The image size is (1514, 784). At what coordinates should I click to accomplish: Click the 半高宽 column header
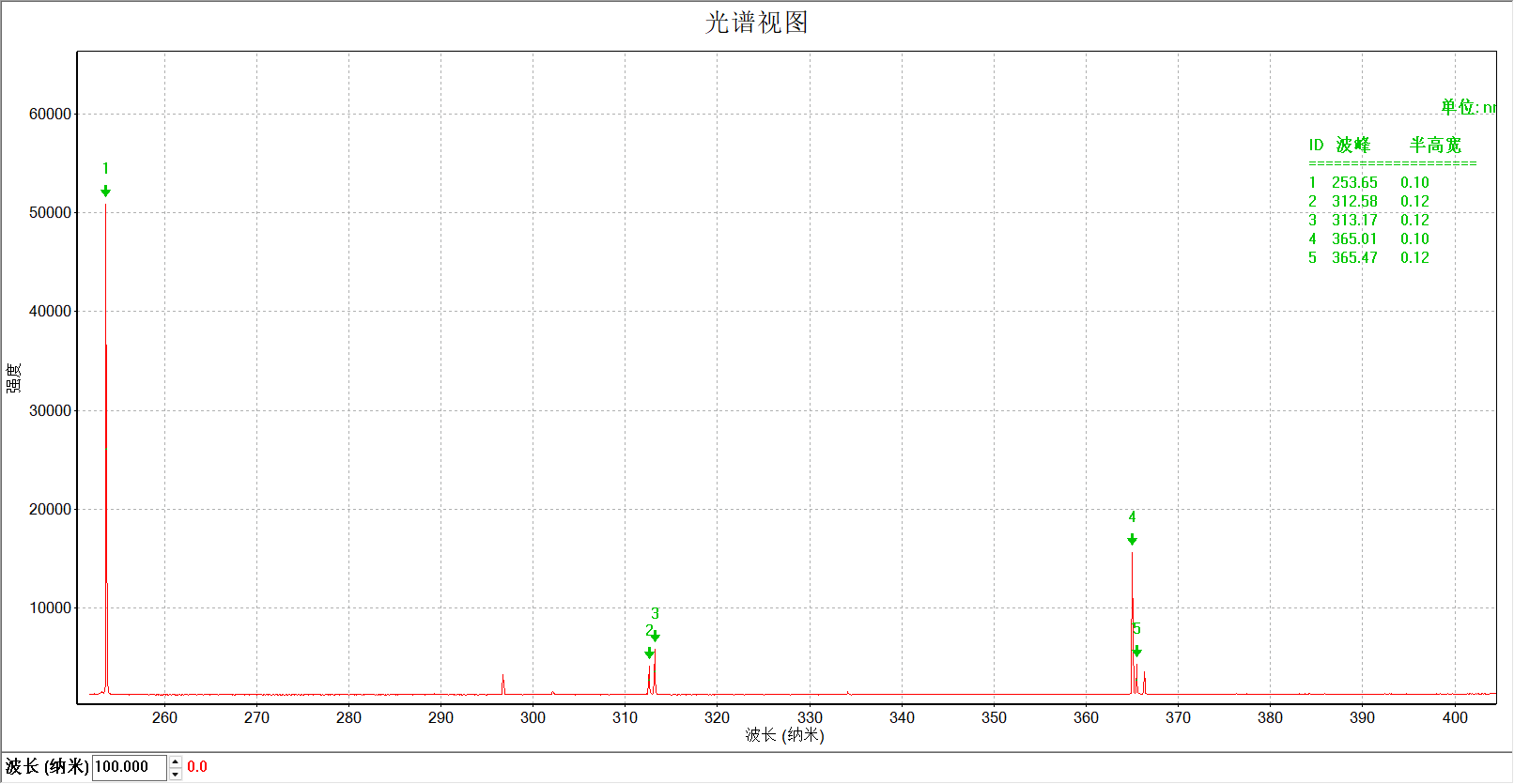(1435, 146)
